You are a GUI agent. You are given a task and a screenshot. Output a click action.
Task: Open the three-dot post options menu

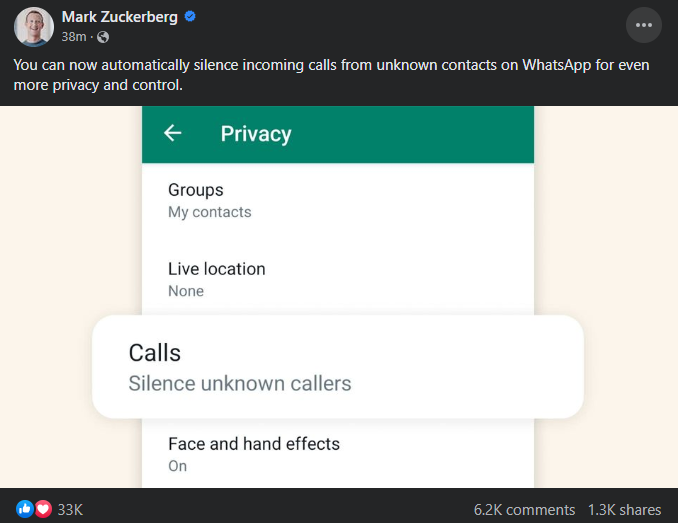[643, 25]
